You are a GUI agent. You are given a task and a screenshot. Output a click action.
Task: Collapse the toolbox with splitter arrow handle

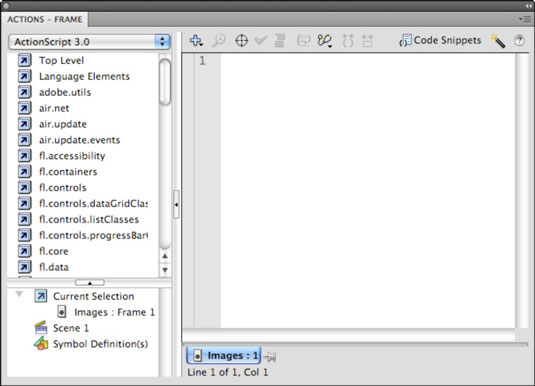176,204
